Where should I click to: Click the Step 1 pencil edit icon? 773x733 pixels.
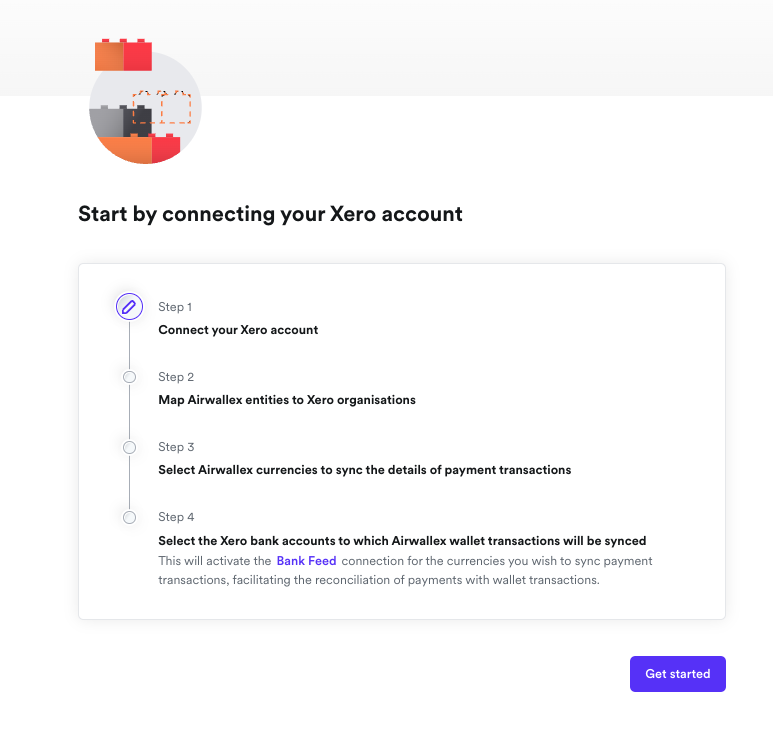pos(129,307)
